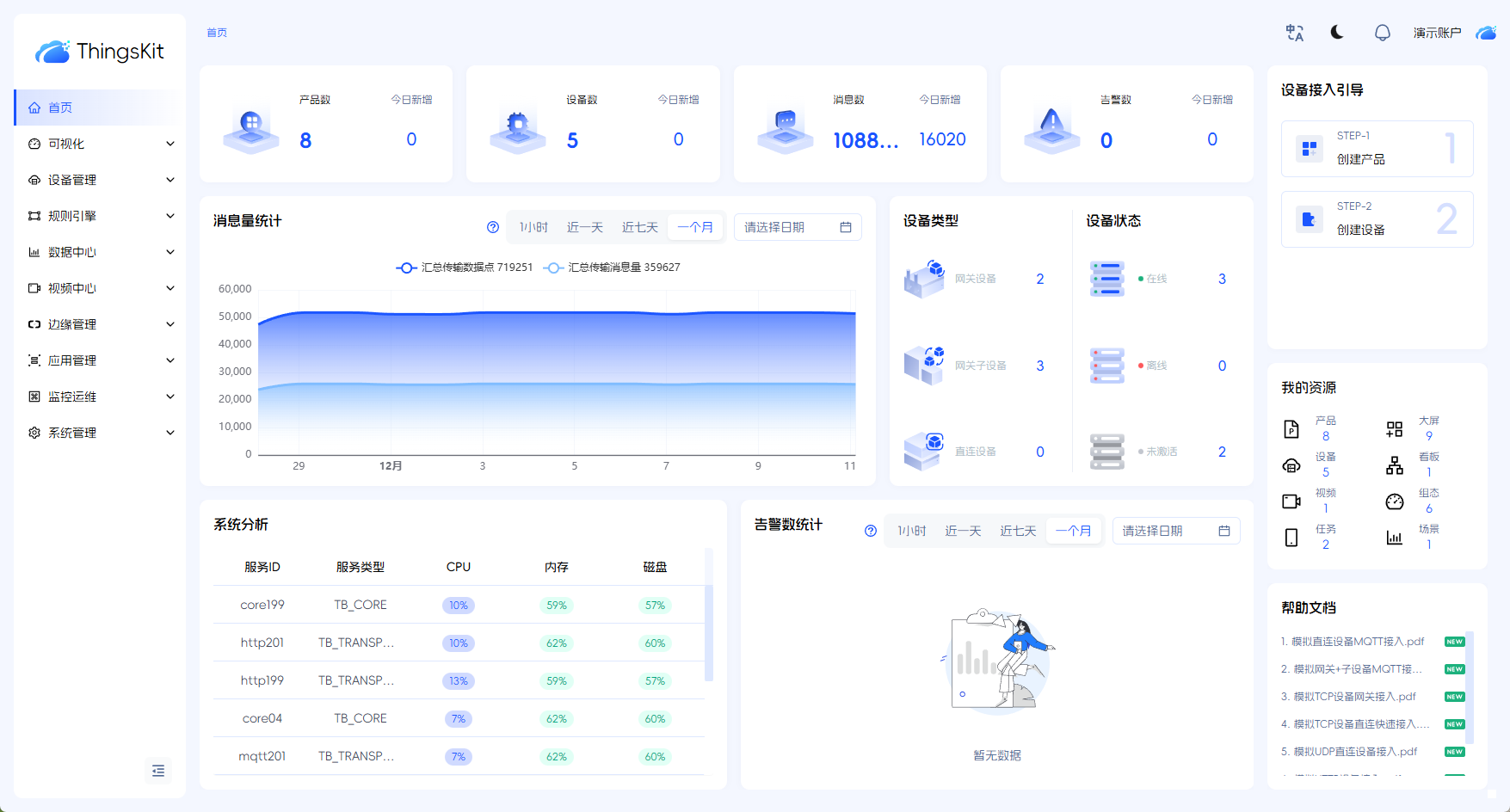Expand the 规则引擎 sidebar menu
Viewport: 1510px width, 812px height.
[101, 216]
